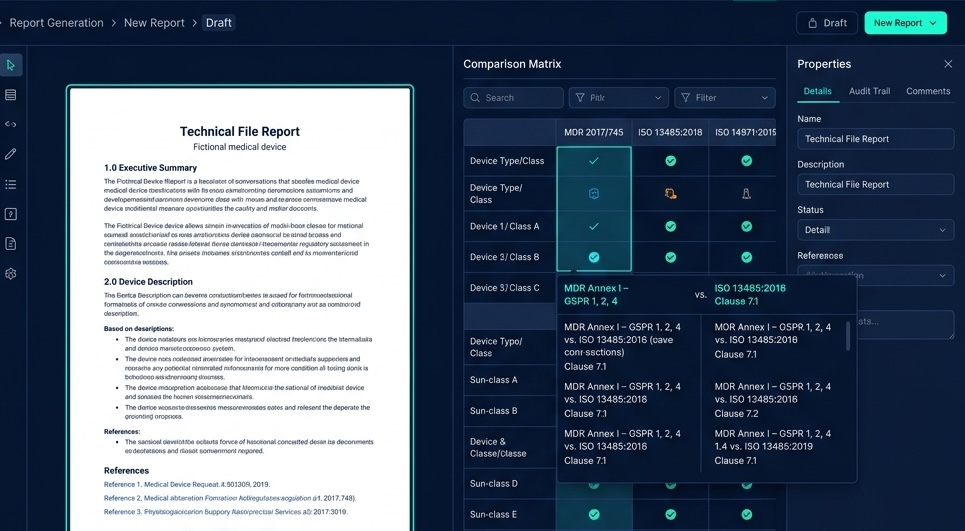
Task: Expand the New Report button chevron
Action: [x=933, y=23]
